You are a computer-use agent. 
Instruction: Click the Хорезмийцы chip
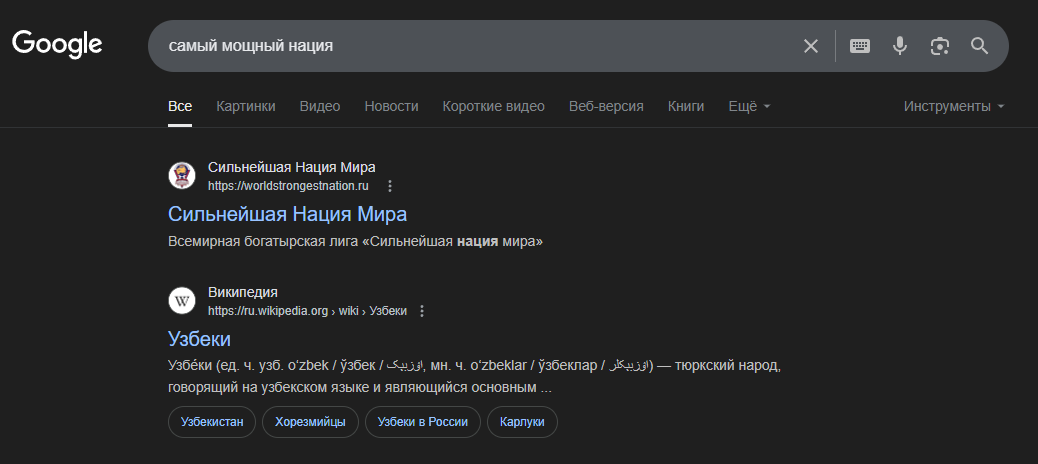pos(310,422)
